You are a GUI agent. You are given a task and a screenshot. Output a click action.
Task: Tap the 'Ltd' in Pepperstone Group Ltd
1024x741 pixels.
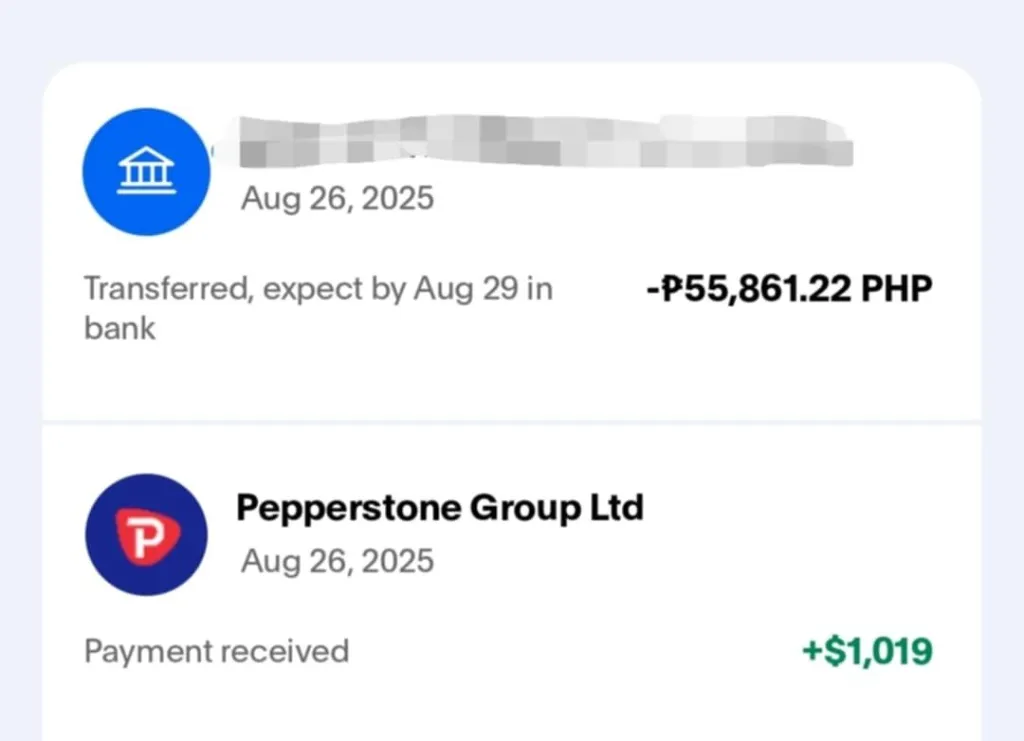point(614,508)
